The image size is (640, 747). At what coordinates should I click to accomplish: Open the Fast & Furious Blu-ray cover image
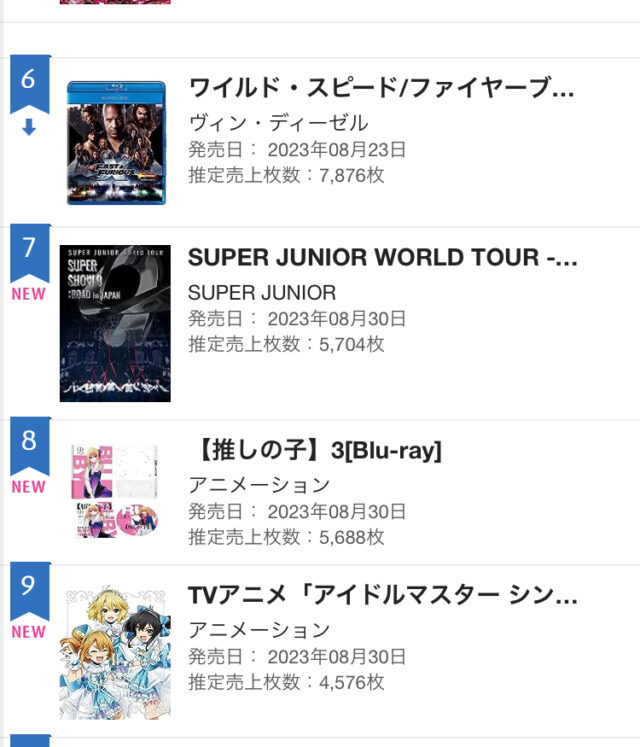(116, 142)
